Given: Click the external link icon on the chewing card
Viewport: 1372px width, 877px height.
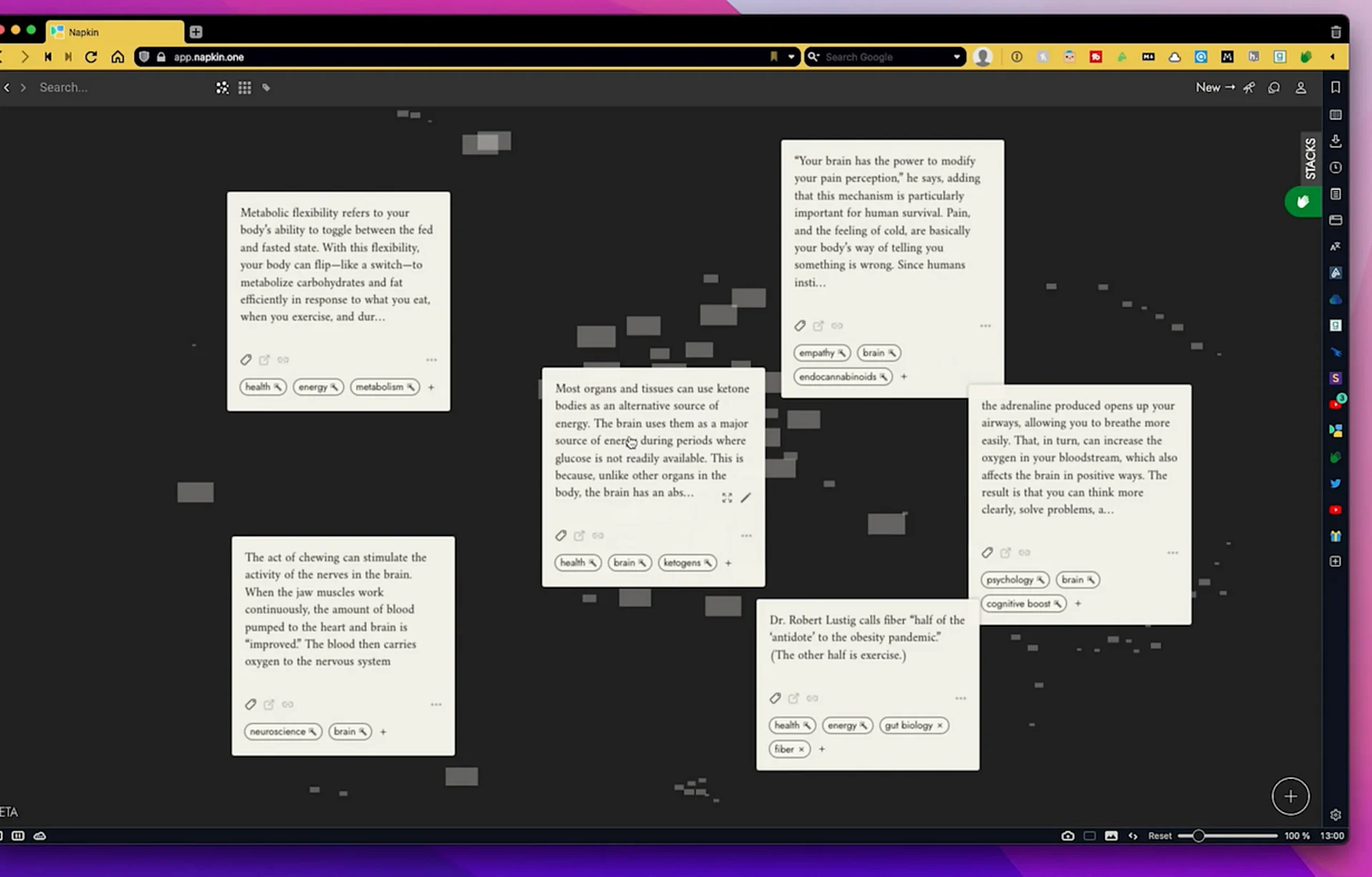Looking at the screenshot, I should 269,704.
